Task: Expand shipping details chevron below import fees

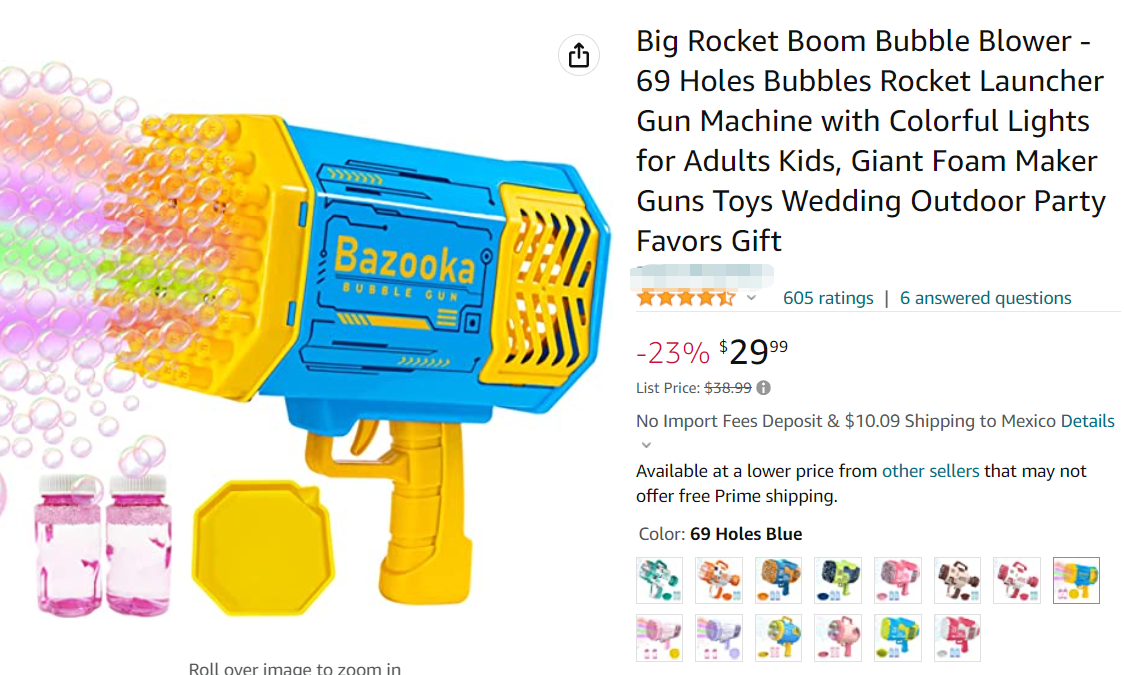Action: 646,445
